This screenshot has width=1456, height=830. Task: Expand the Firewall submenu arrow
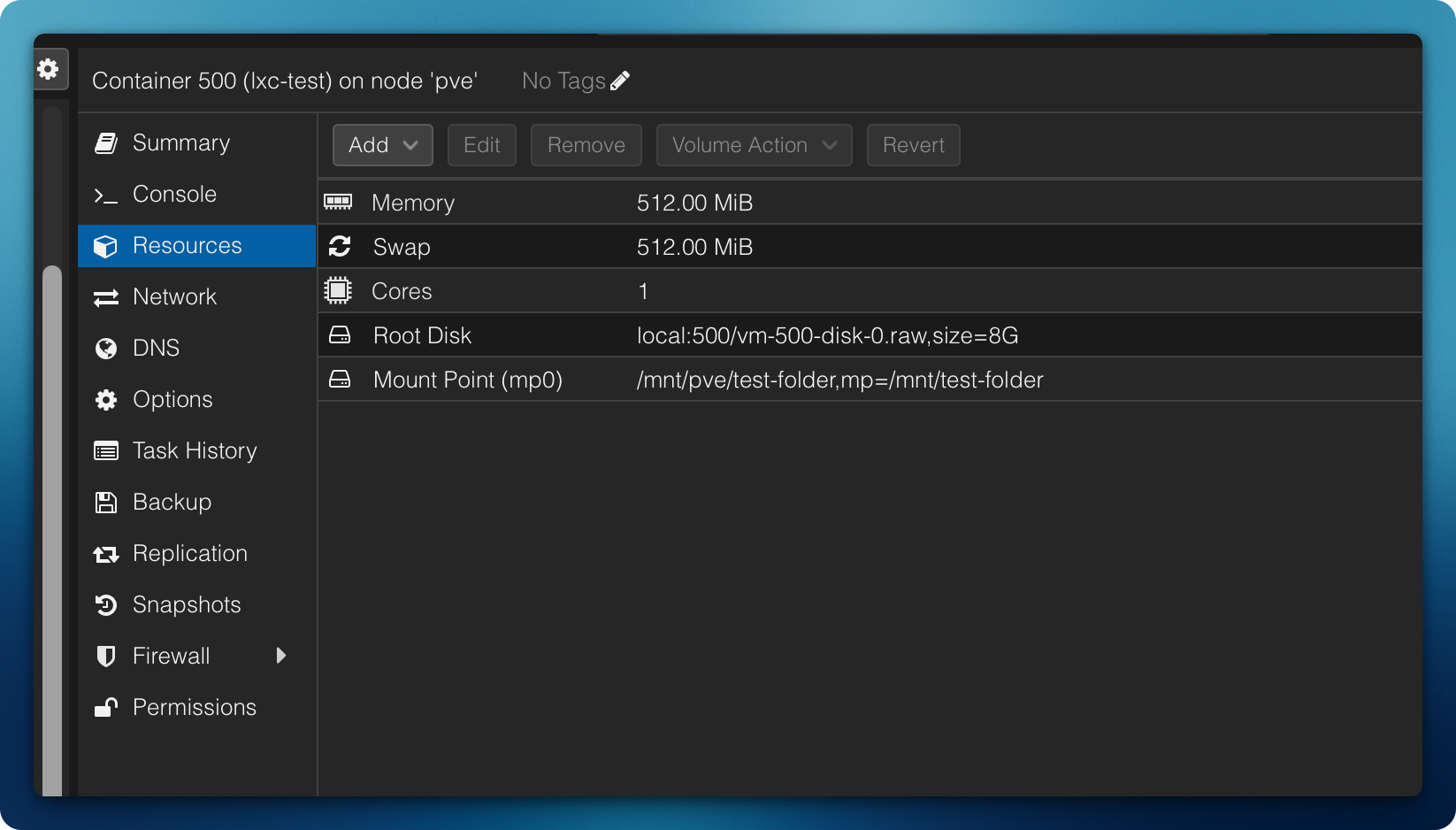pyautogui.click(x=281, y=656)
